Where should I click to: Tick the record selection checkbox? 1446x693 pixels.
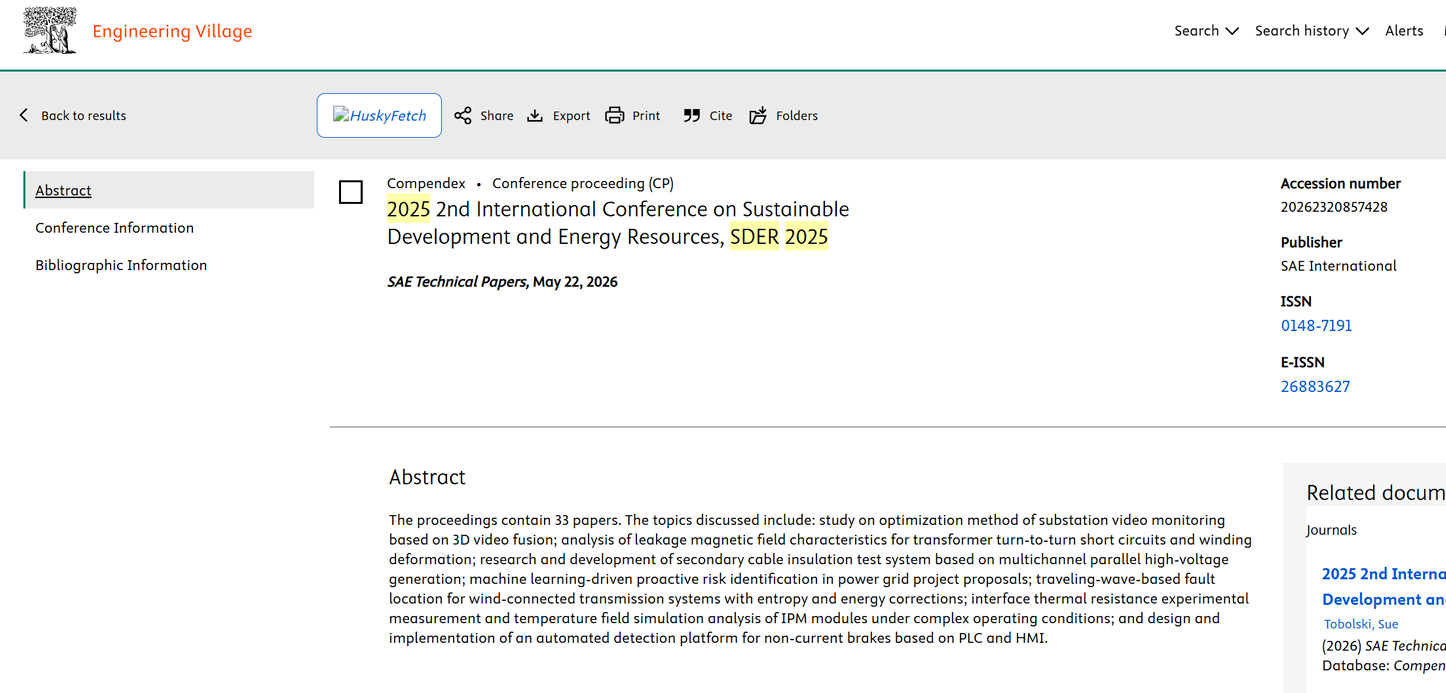pyautogui.click(x=351, y=192)
